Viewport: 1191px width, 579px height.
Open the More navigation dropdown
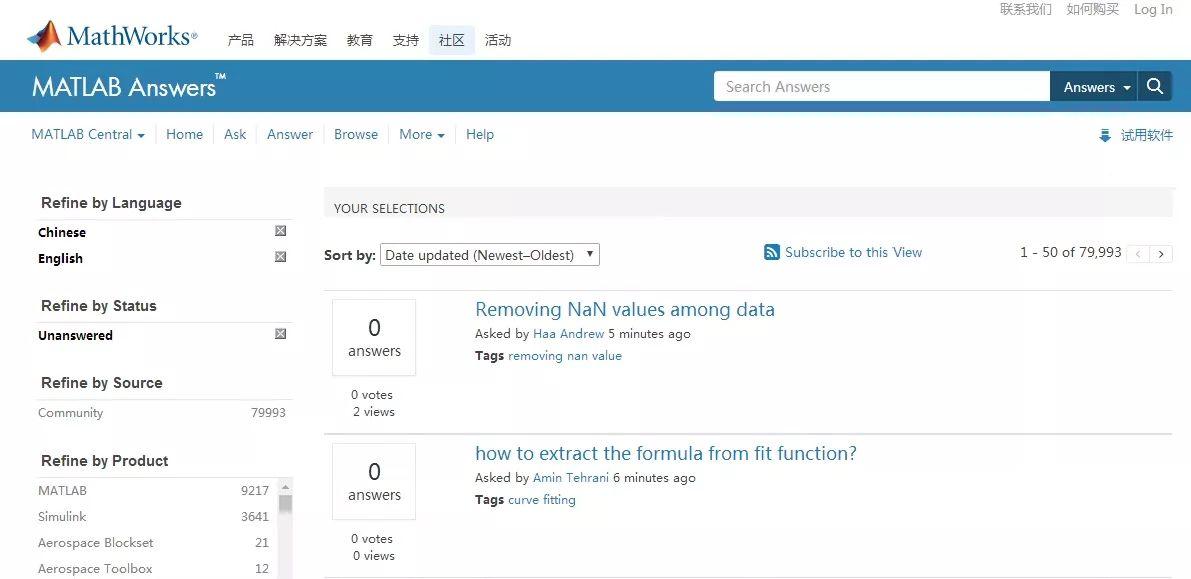[x=421, y=135]
